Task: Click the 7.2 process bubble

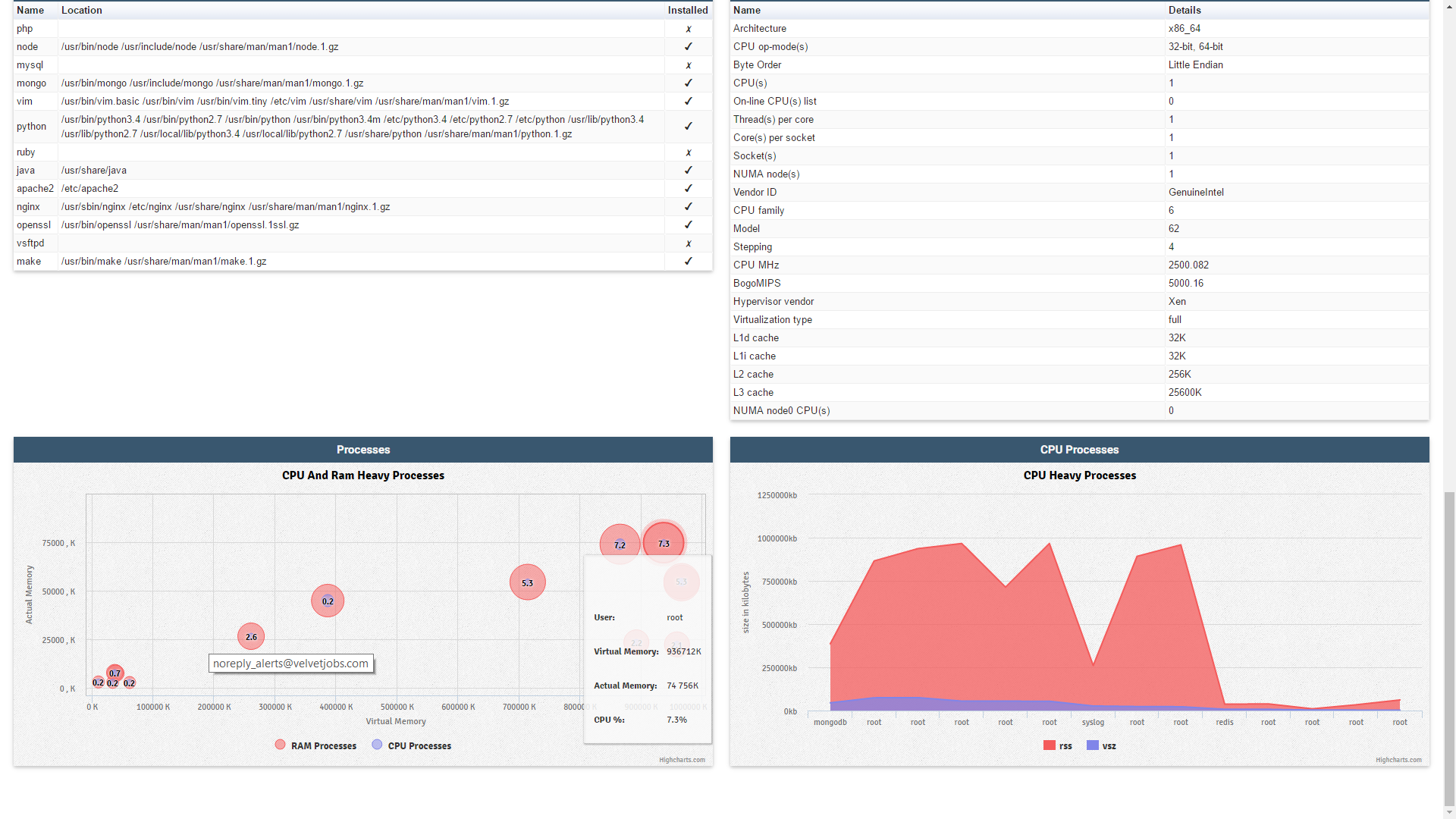Action: pyautogui.click(x=620, y=544)
